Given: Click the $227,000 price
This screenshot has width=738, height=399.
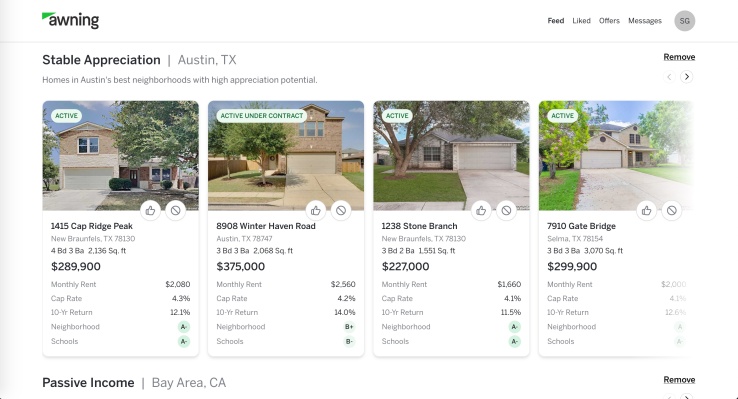Looking at the screenshot, I should tap(405, 266).
